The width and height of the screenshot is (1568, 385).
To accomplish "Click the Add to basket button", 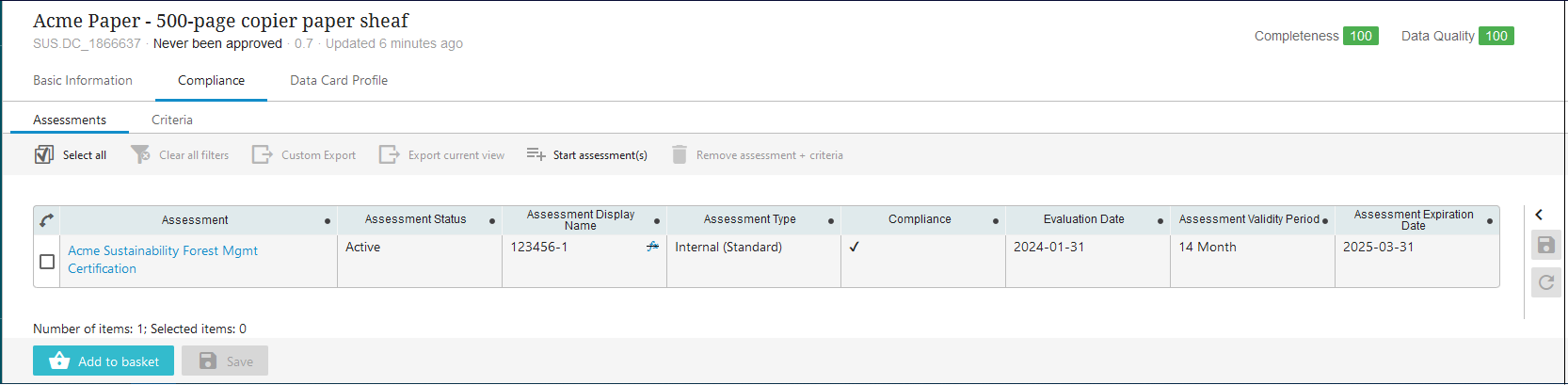I will coord(105,361).
